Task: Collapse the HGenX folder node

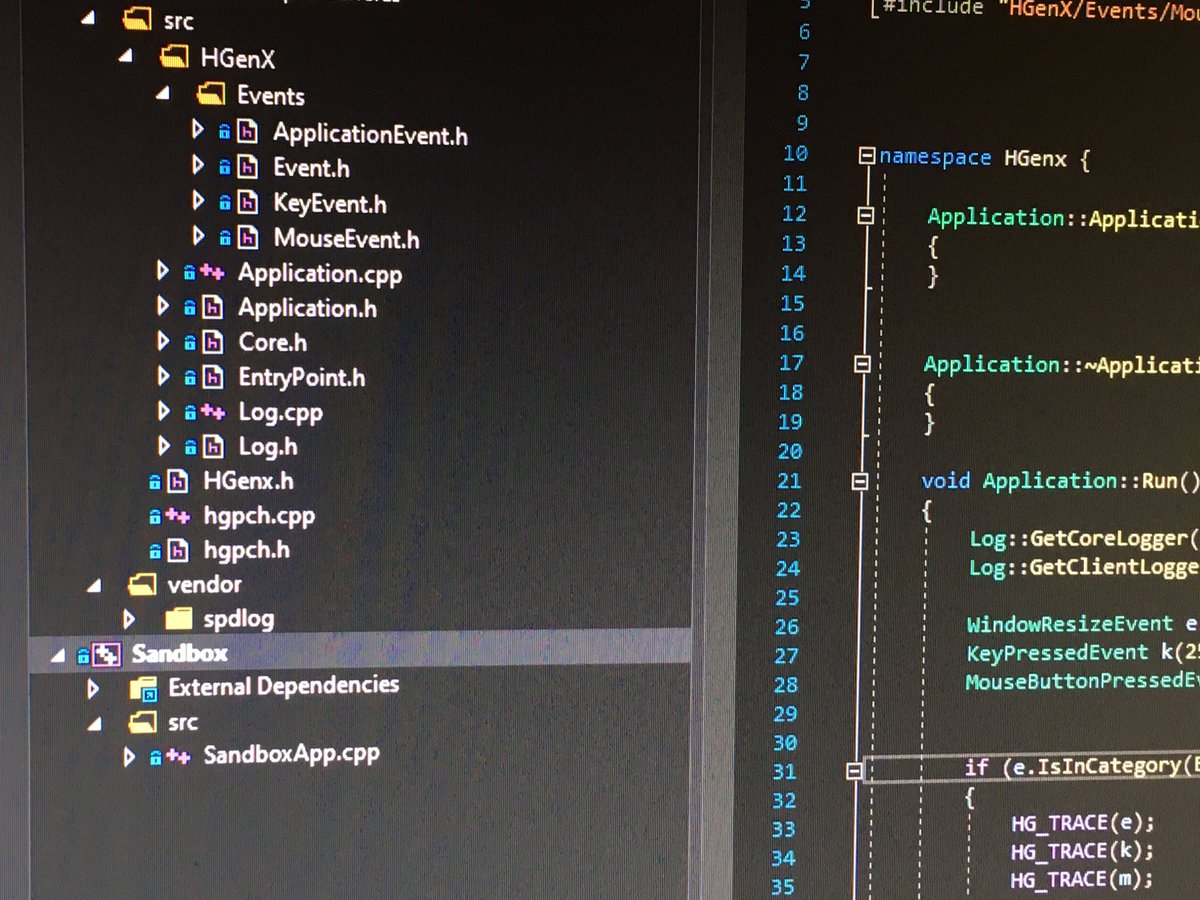Action: click(x=125, y=57)
